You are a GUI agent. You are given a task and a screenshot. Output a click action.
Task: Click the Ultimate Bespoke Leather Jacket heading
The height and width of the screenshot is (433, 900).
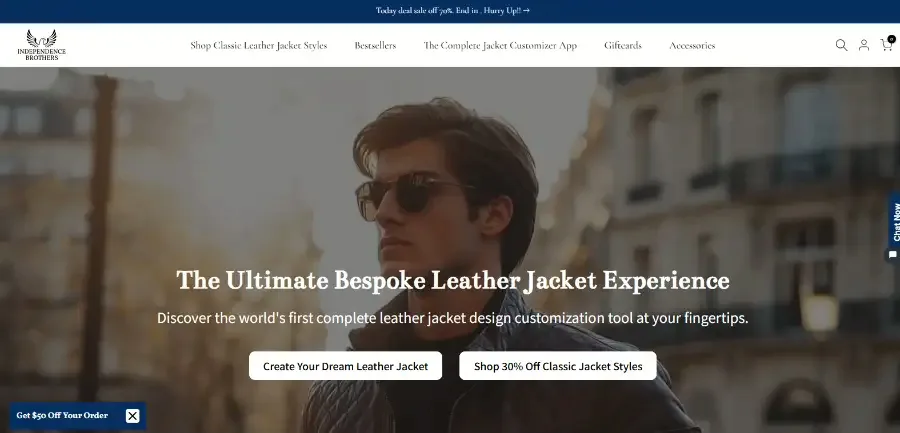453,281
